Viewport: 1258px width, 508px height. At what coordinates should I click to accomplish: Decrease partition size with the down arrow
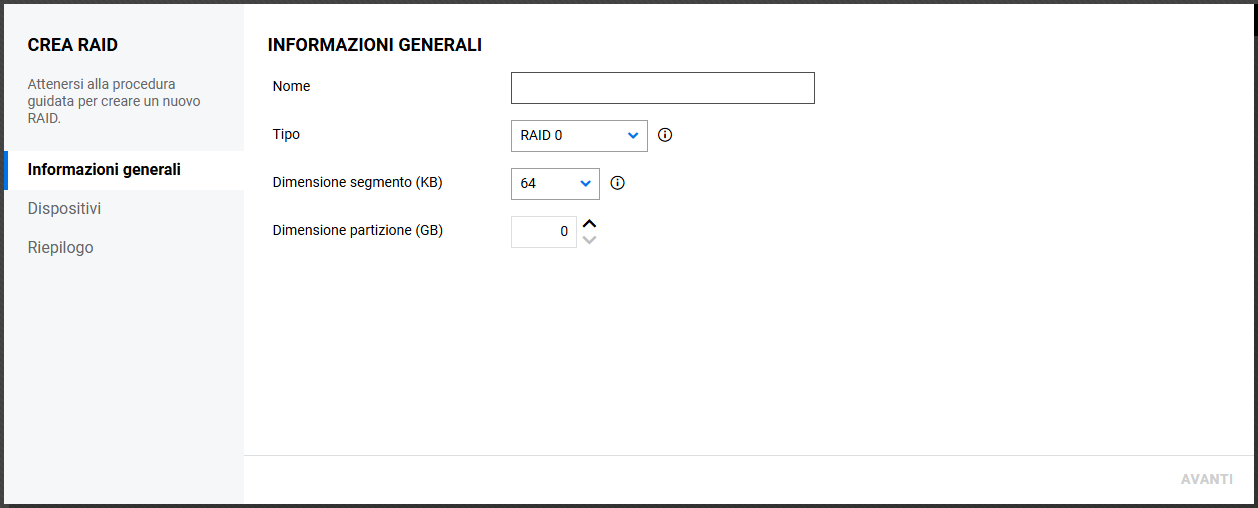pos(590,240)
